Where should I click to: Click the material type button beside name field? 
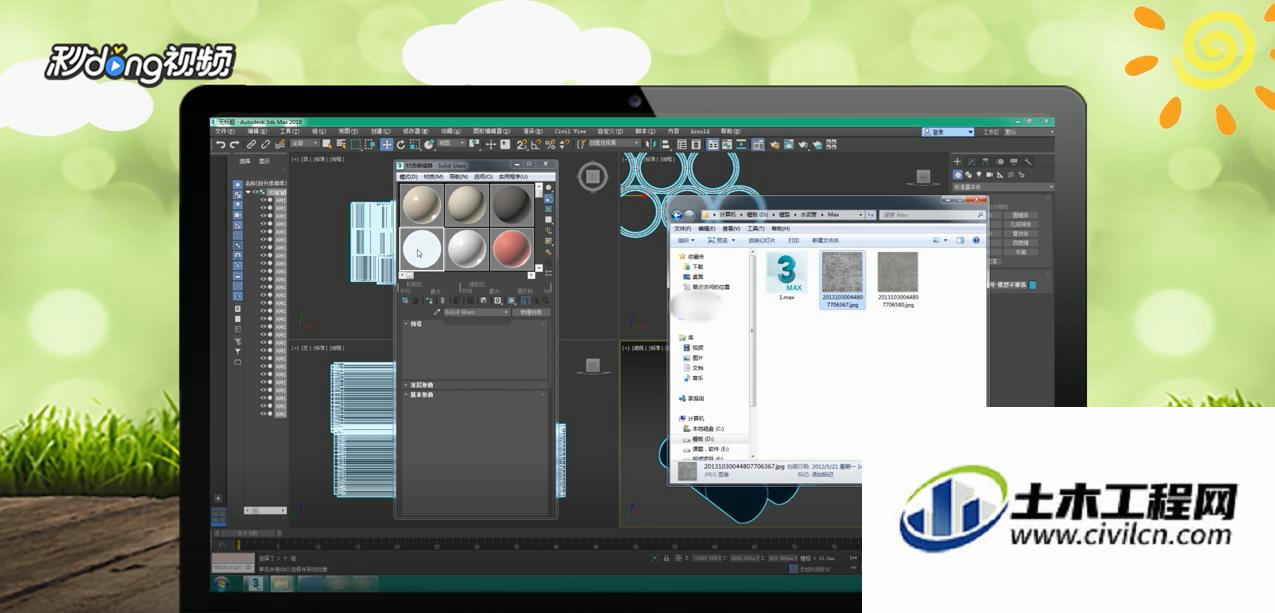pyautogui.click(x=531, y=312)
